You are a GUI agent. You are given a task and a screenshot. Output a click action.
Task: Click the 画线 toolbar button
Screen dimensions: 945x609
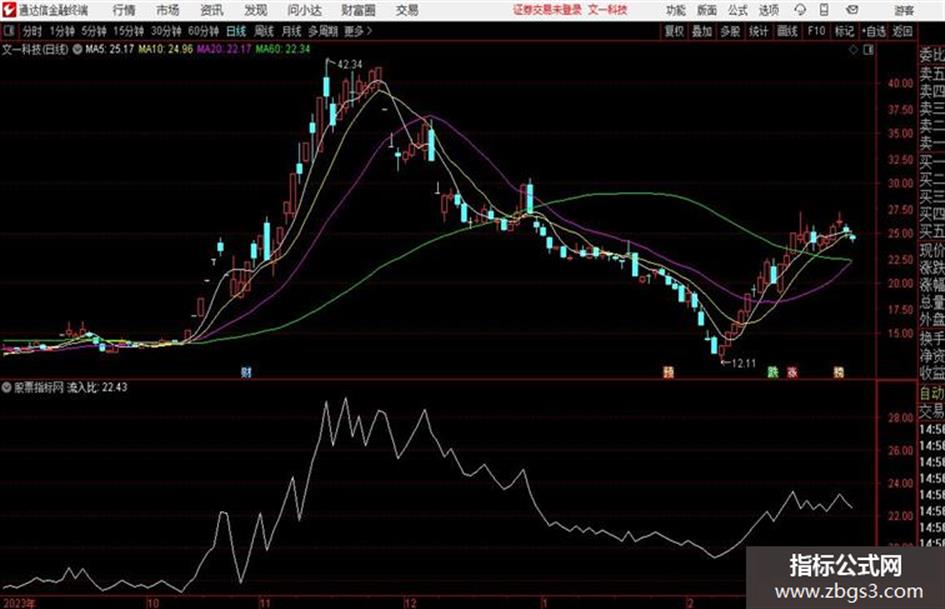(x=787, y=31)
